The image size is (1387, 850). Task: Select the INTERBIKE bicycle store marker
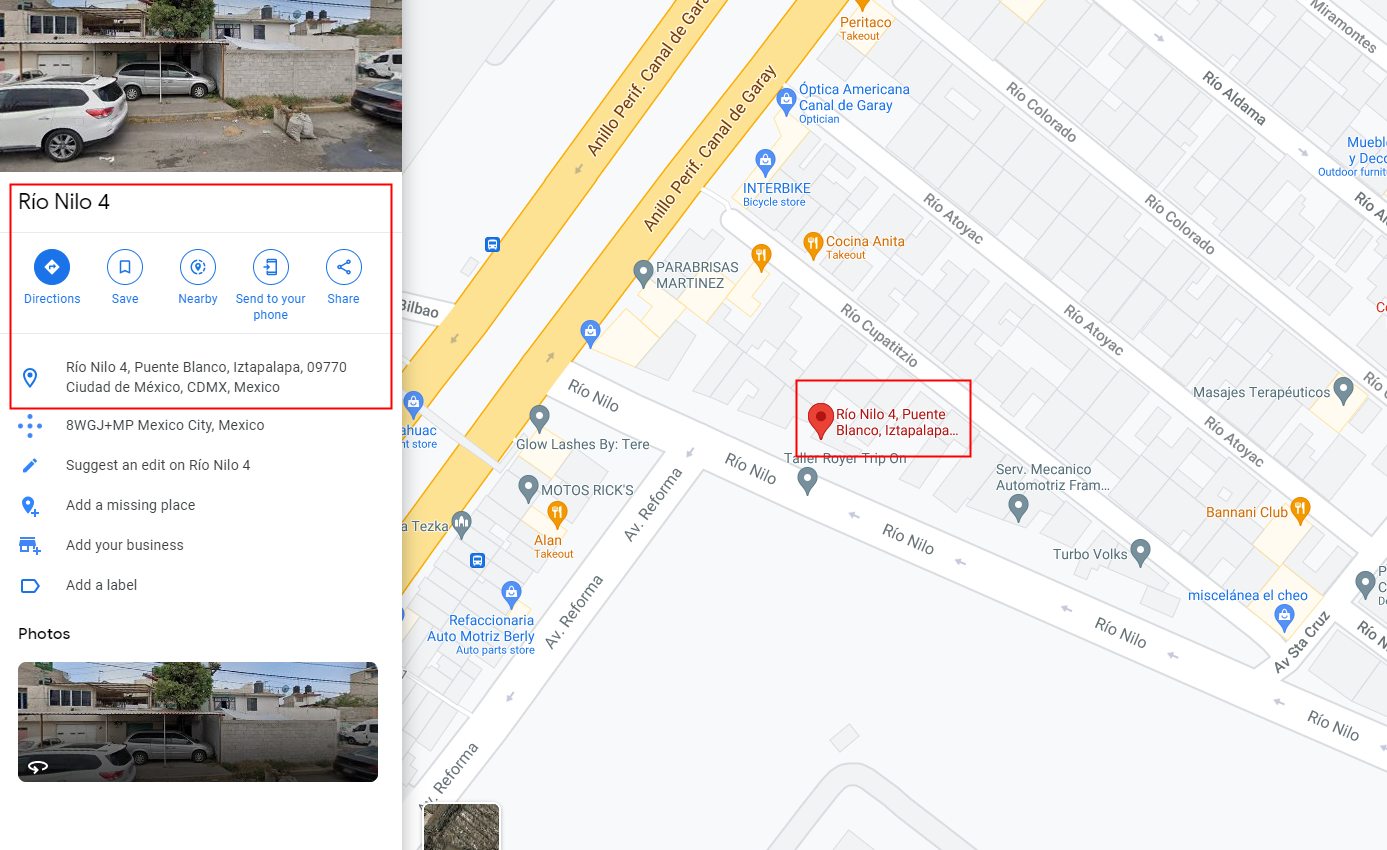765,160
